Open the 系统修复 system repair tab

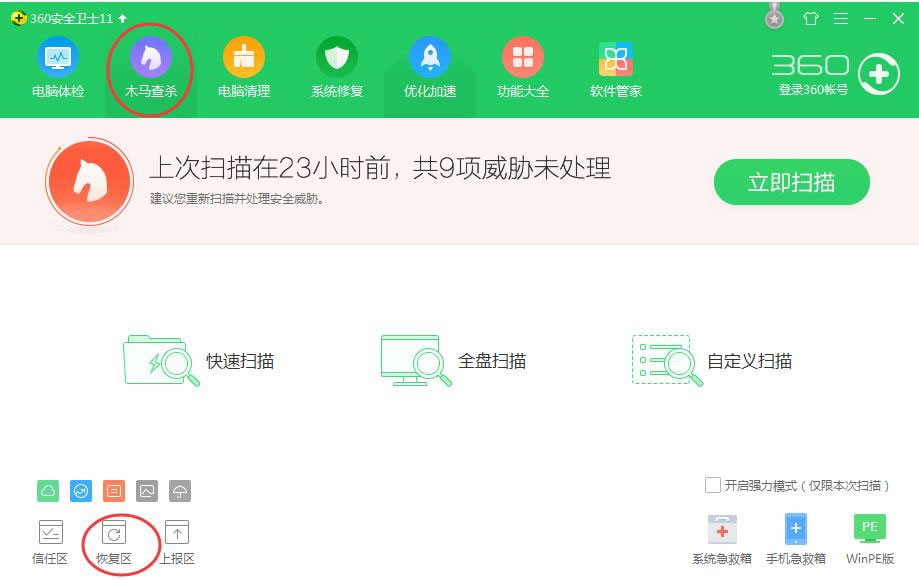pyautogui.click(x=337, y=68)
